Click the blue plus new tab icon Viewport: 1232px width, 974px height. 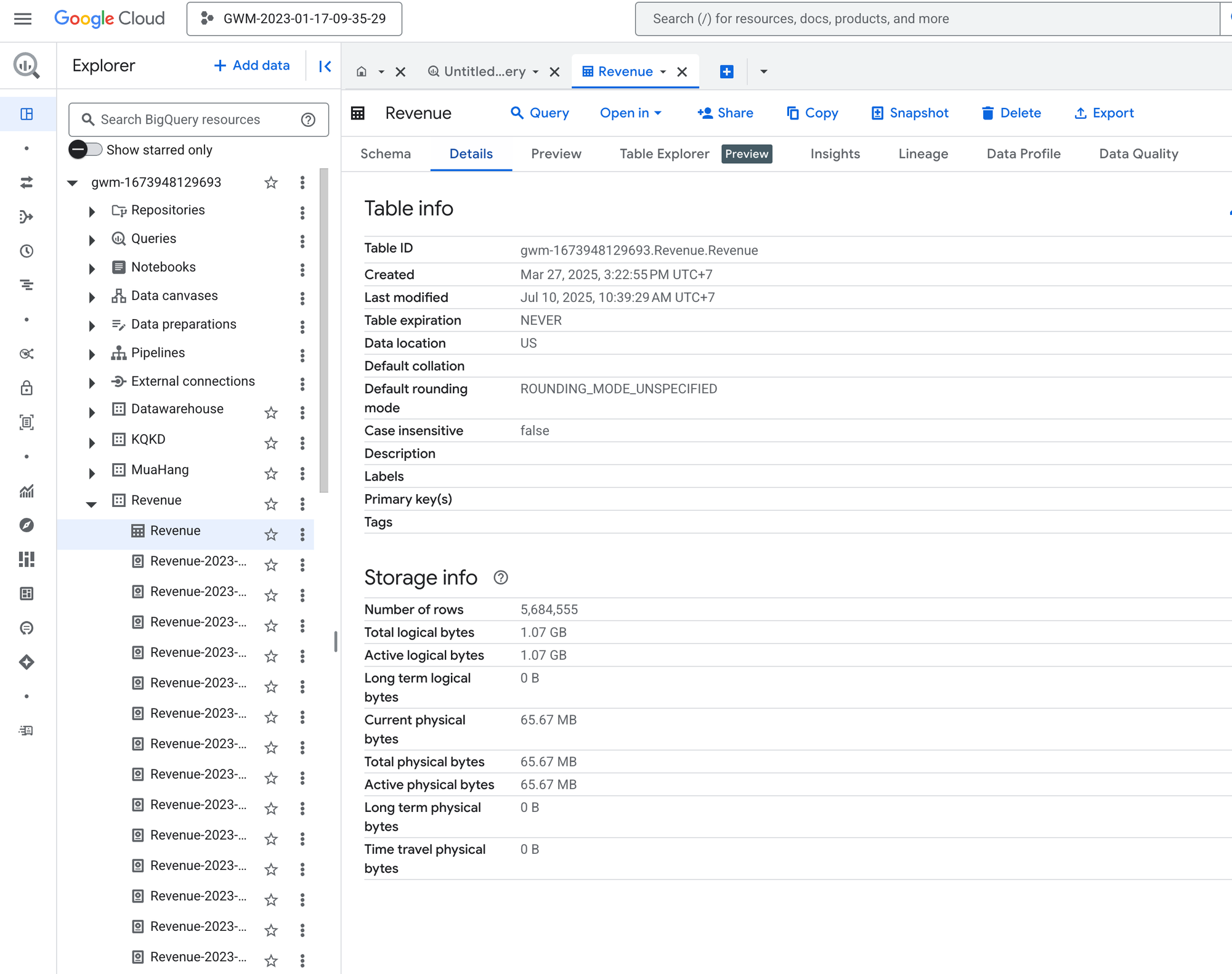point(726,71)
